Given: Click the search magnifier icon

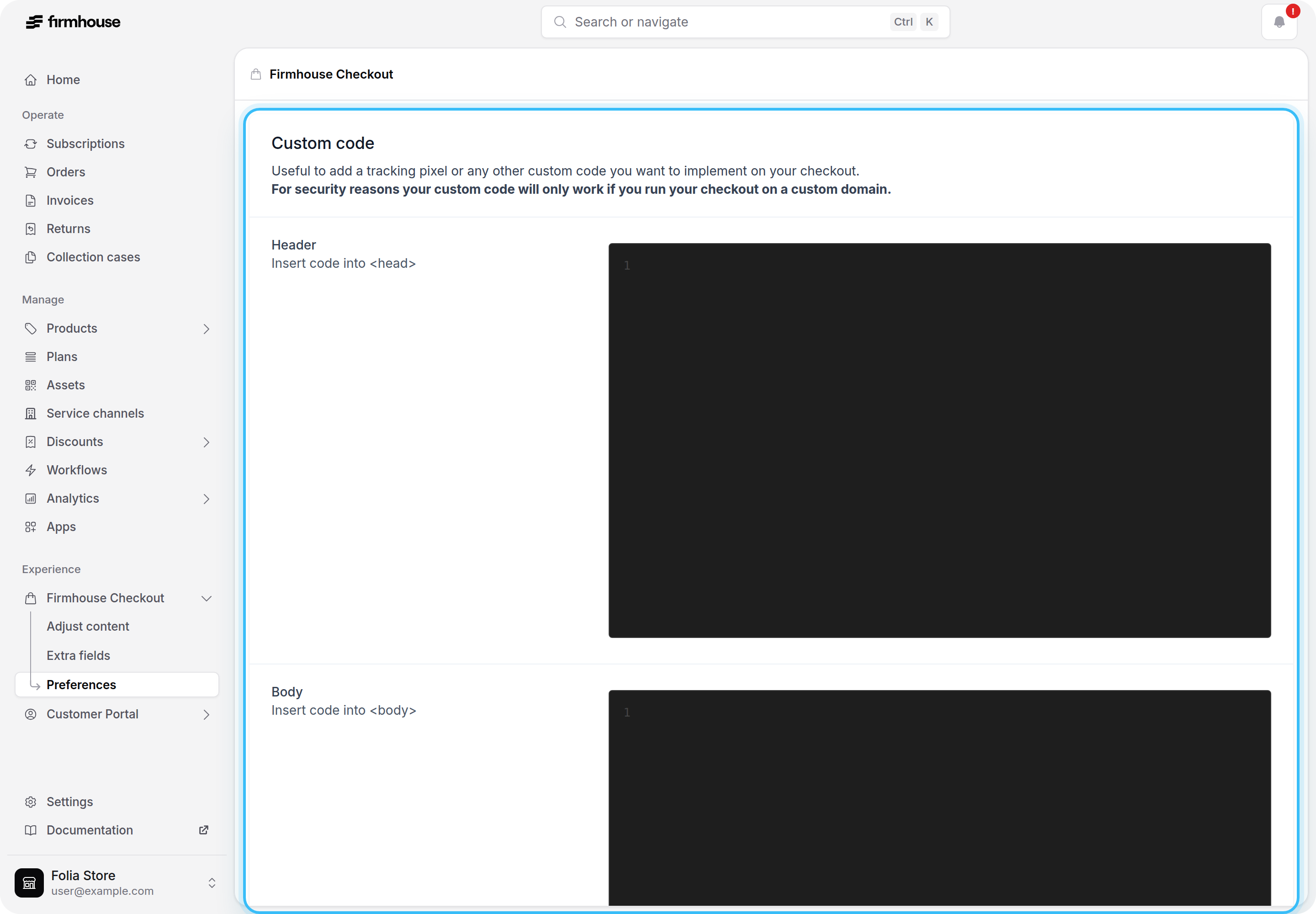Looking at the screenshot, I should [x=560, y=22].
